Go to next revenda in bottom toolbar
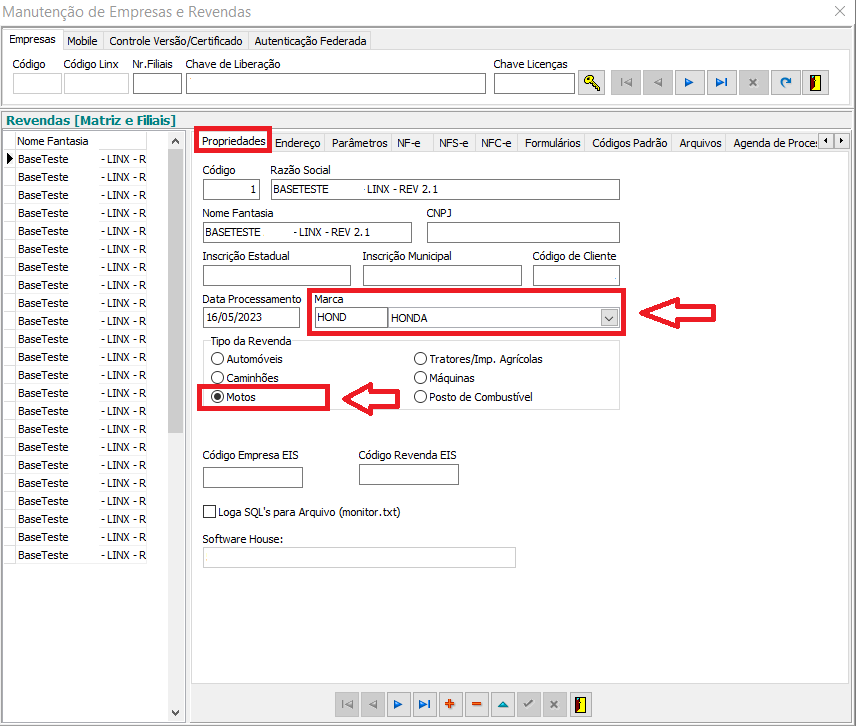The width and height of the screenshot is (856, 726). 399,704
